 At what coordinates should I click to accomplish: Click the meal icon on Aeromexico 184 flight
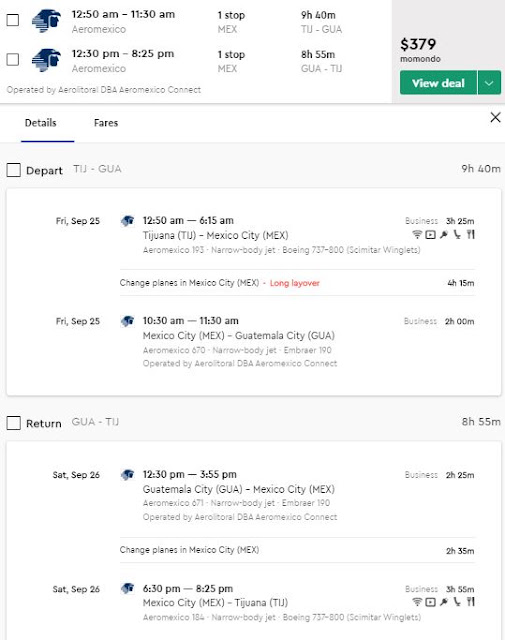pos(471,602)
